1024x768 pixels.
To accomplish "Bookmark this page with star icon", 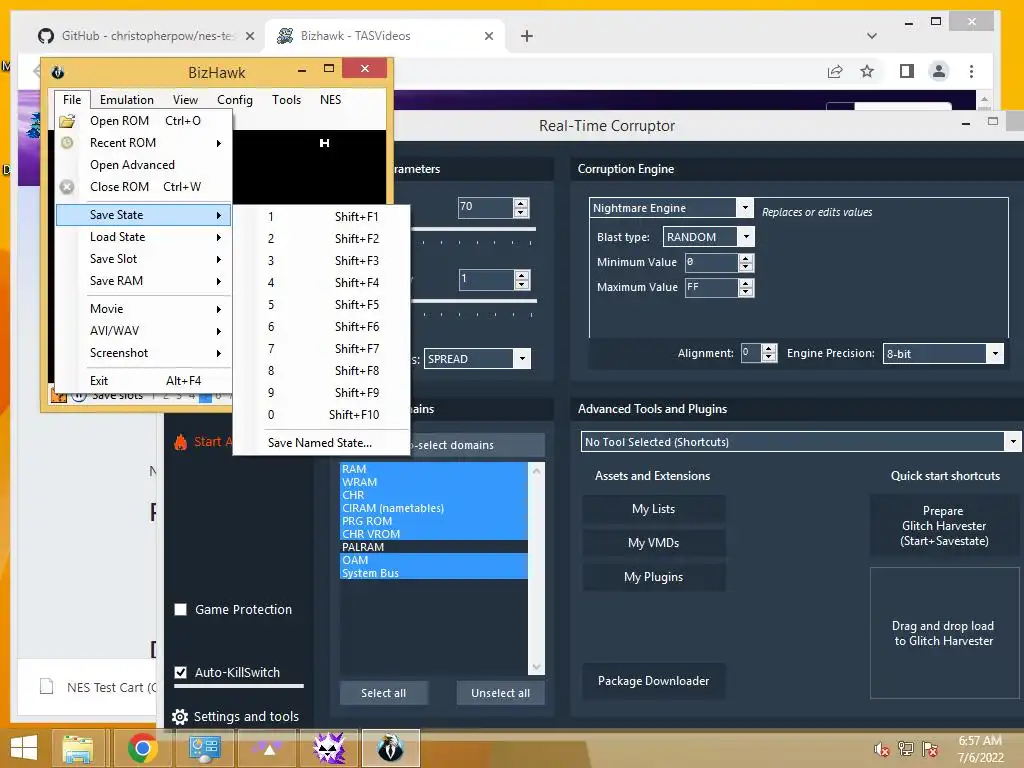I will (x=867, y=71).
